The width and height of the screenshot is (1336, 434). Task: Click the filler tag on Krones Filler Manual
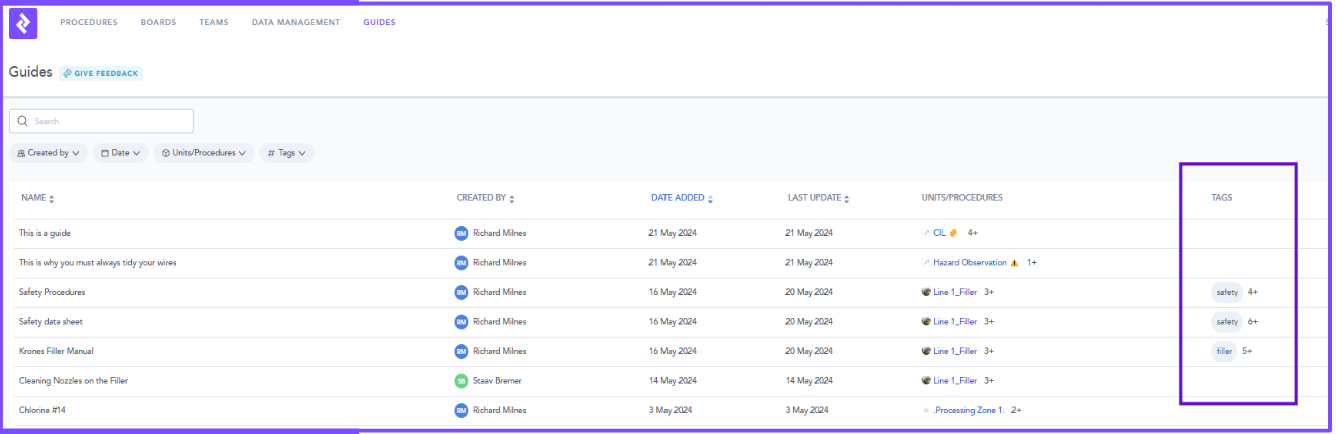pyautogui.click(x=1224, y=351)
